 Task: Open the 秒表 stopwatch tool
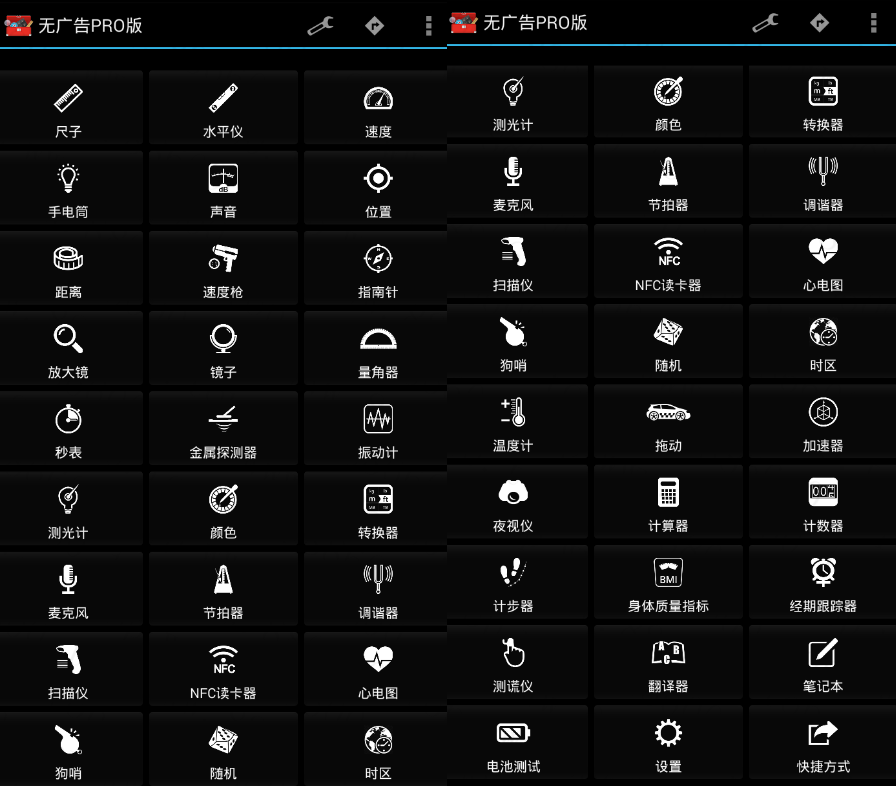click(69, 428)
